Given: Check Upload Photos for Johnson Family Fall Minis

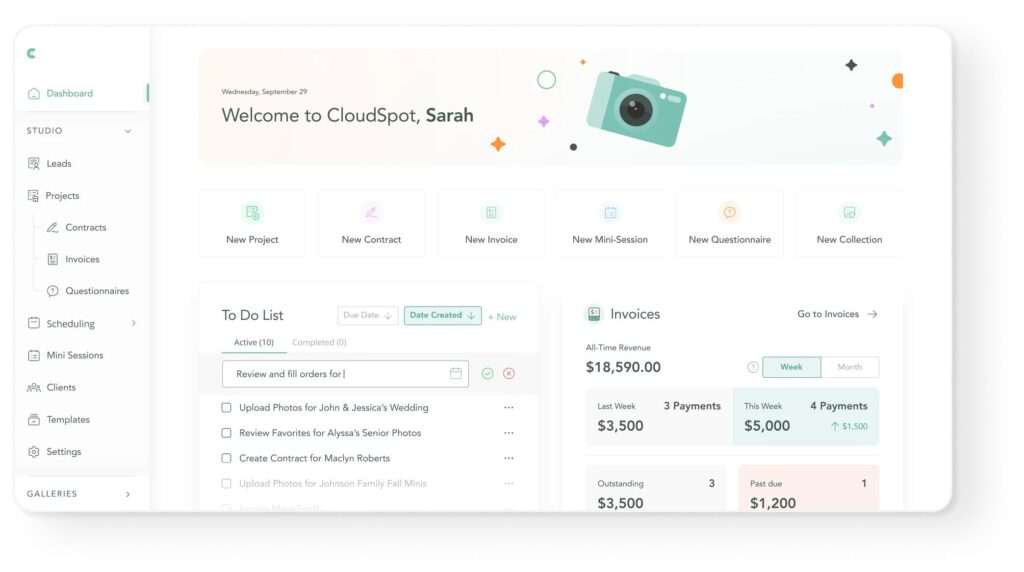Looking at the screenshot, I should click(x=226, y=484).
